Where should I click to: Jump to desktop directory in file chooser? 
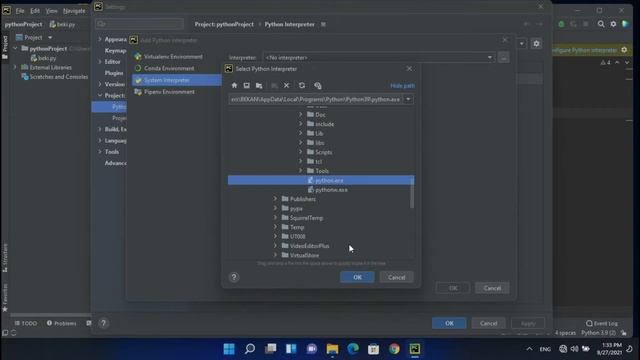[x=247, y=86]
